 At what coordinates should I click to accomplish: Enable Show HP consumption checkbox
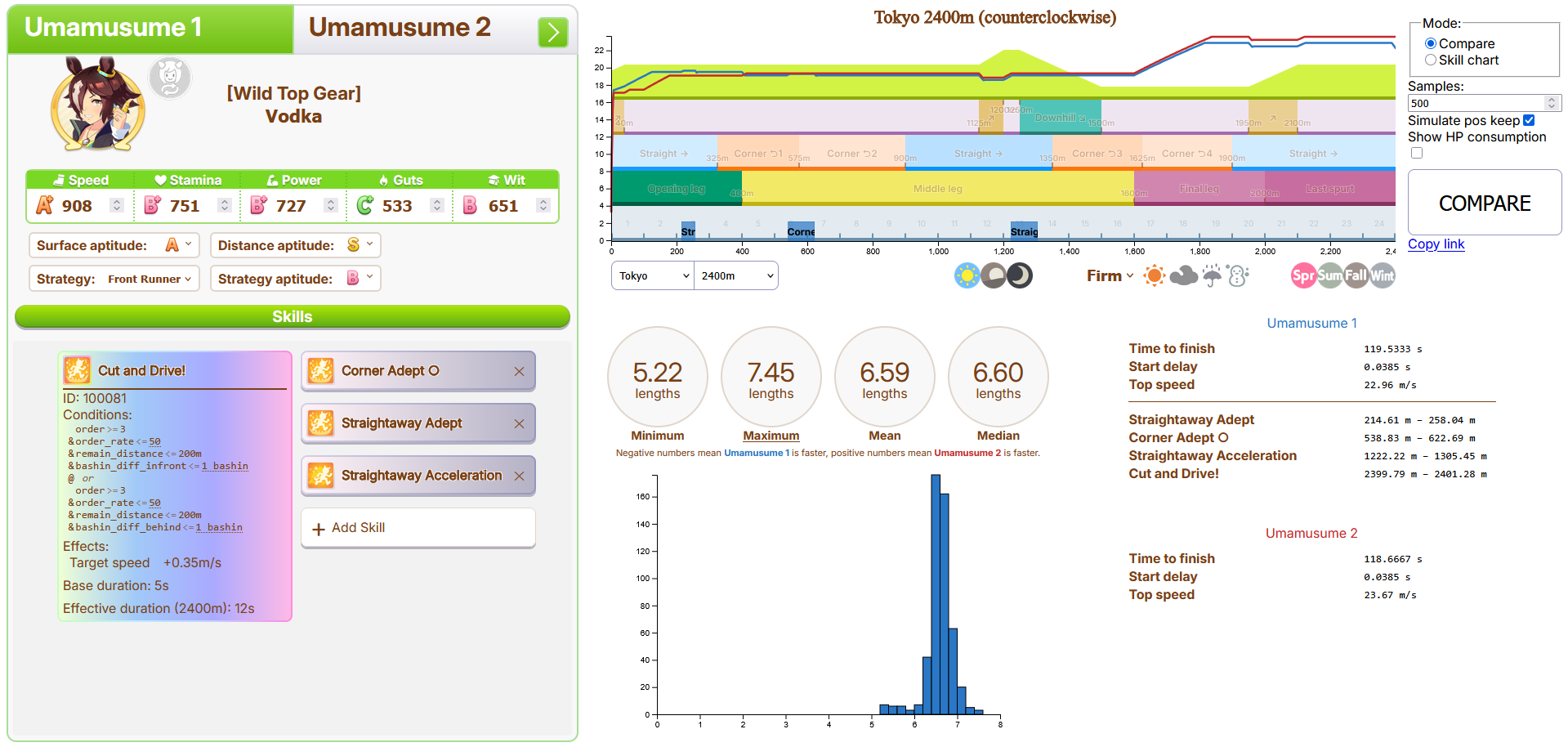click(x=1417, y=153)
